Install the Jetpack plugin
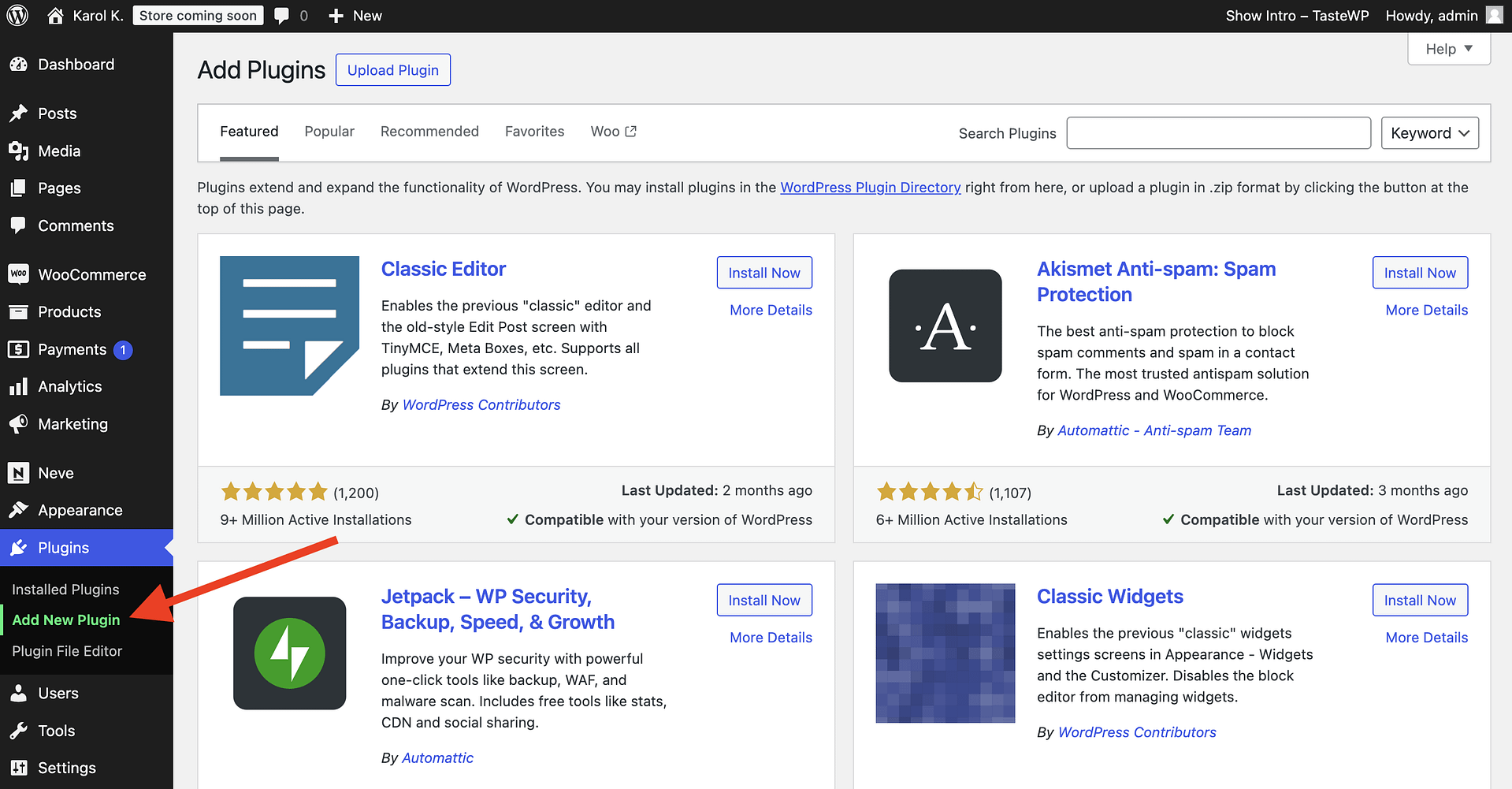This screenshot has width=1512, height=789. point(764,601)
